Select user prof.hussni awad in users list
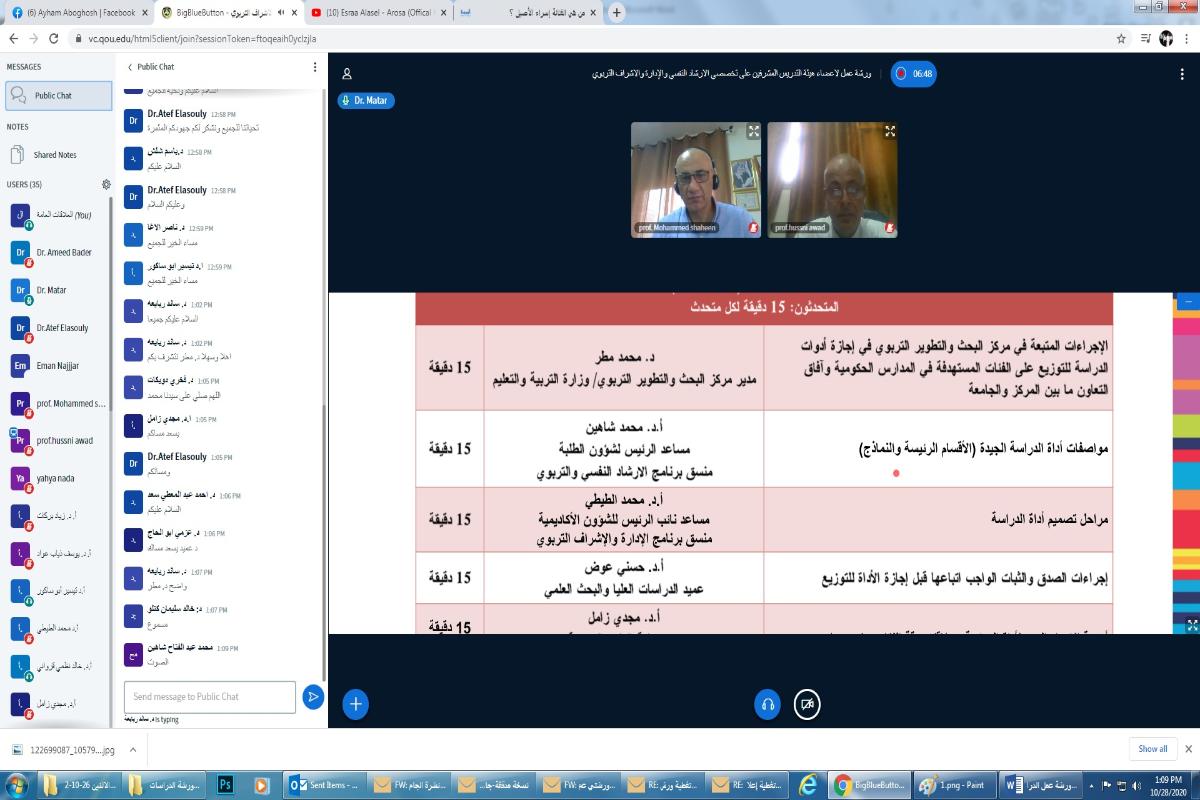This screenshot has height=800, width=1200. click(x=58, y=441)
